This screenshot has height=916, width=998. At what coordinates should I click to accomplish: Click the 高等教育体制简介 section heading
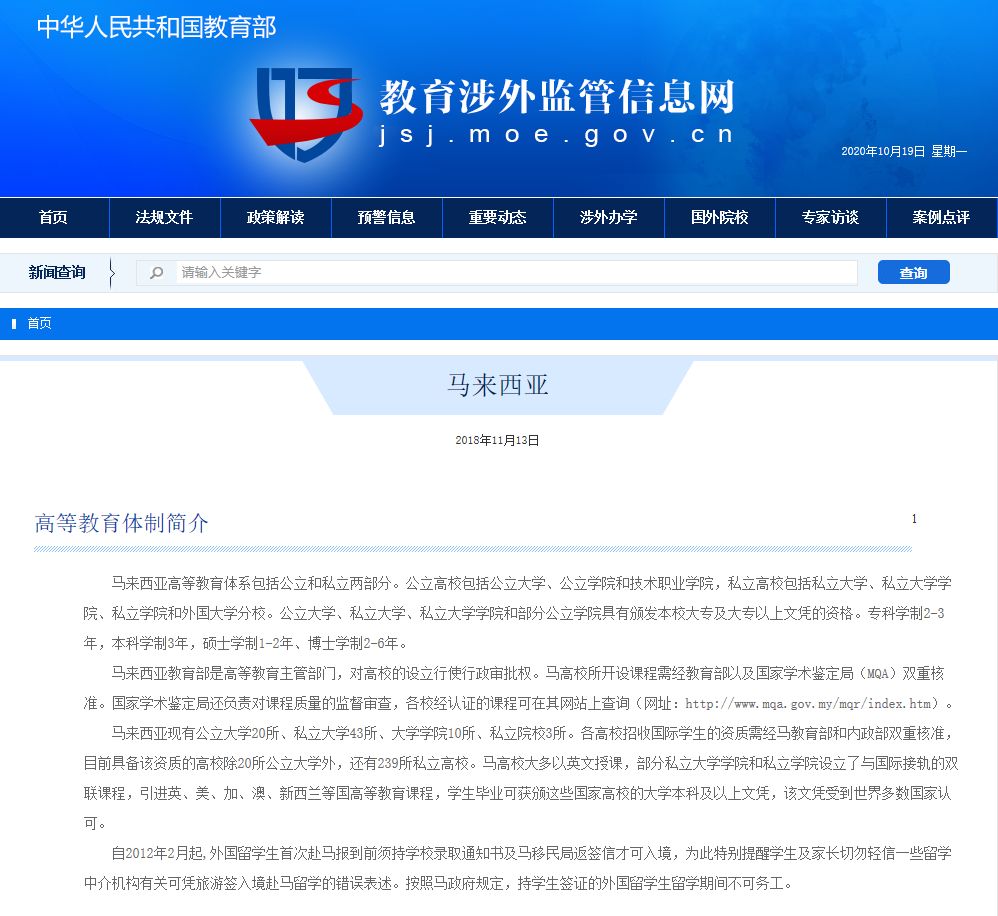coord(122,523)
